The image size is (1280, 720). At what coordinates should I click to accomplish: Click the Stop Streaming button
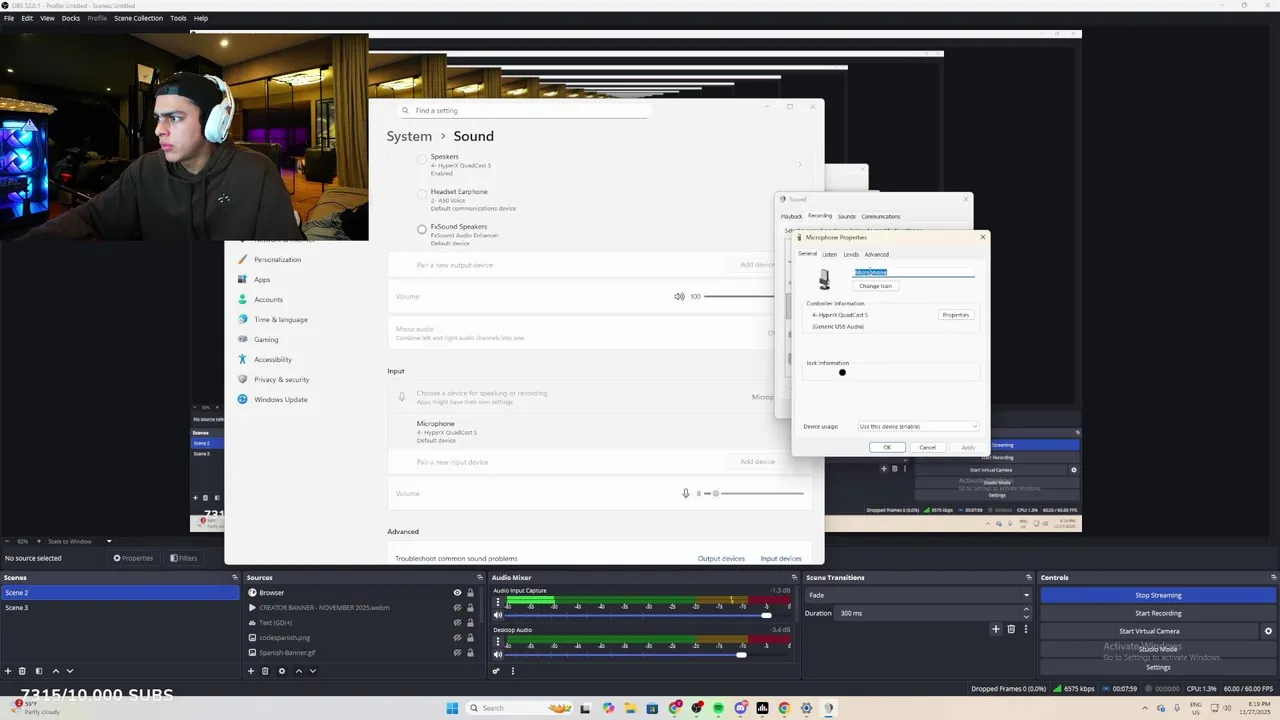tap(1158, 595)
